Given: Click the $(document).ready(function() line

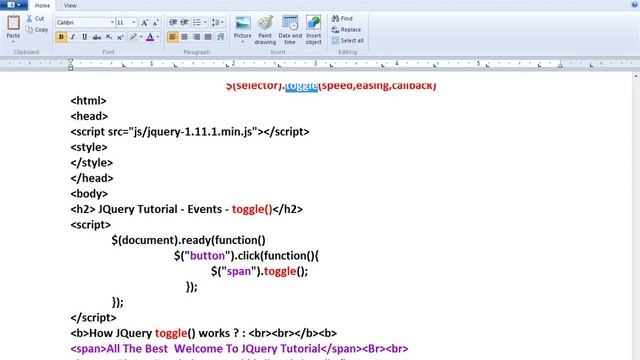Looking at the screenshot, I should pos(189,240).
